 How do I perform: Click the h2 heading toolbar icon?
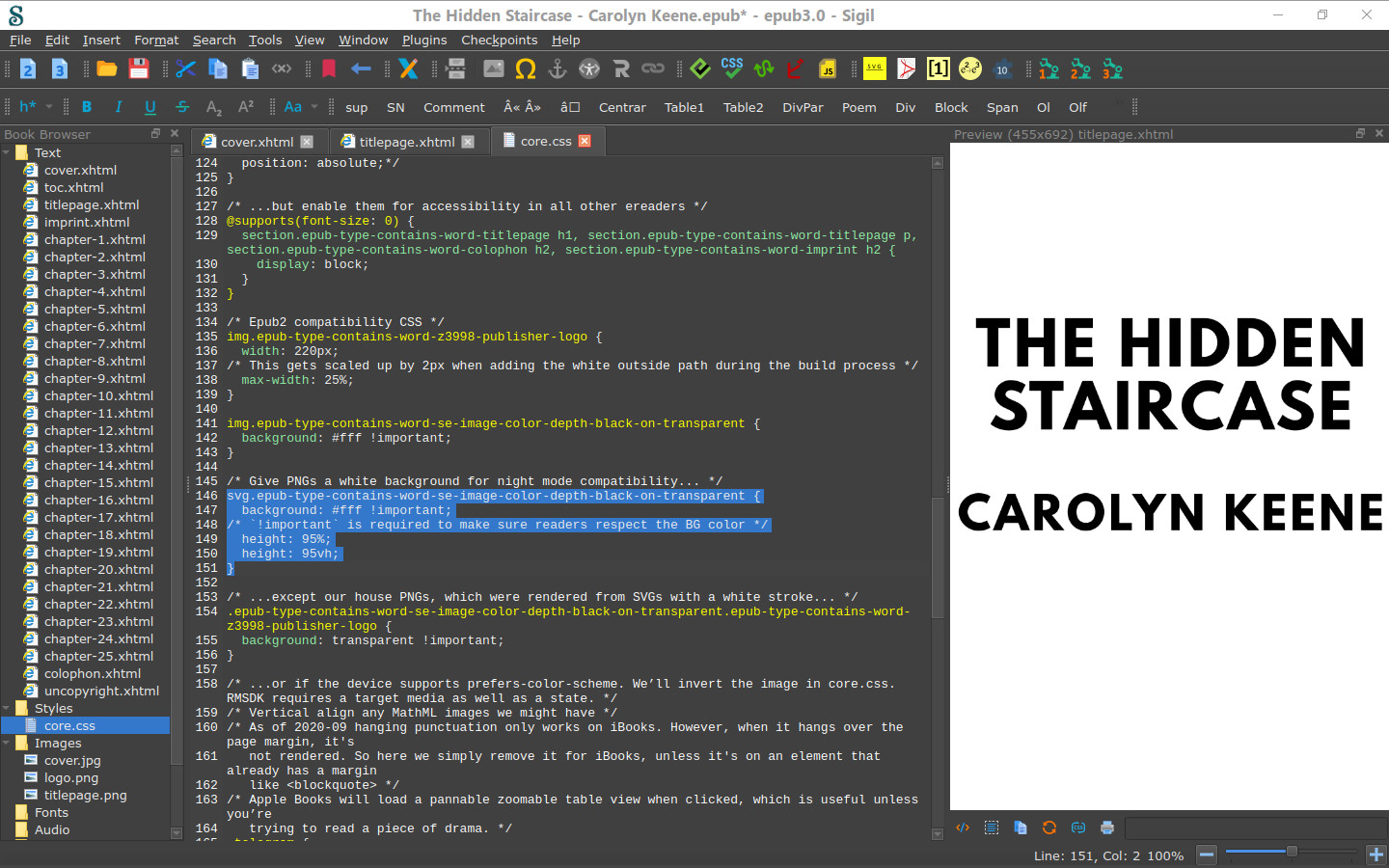click(28, 69)
